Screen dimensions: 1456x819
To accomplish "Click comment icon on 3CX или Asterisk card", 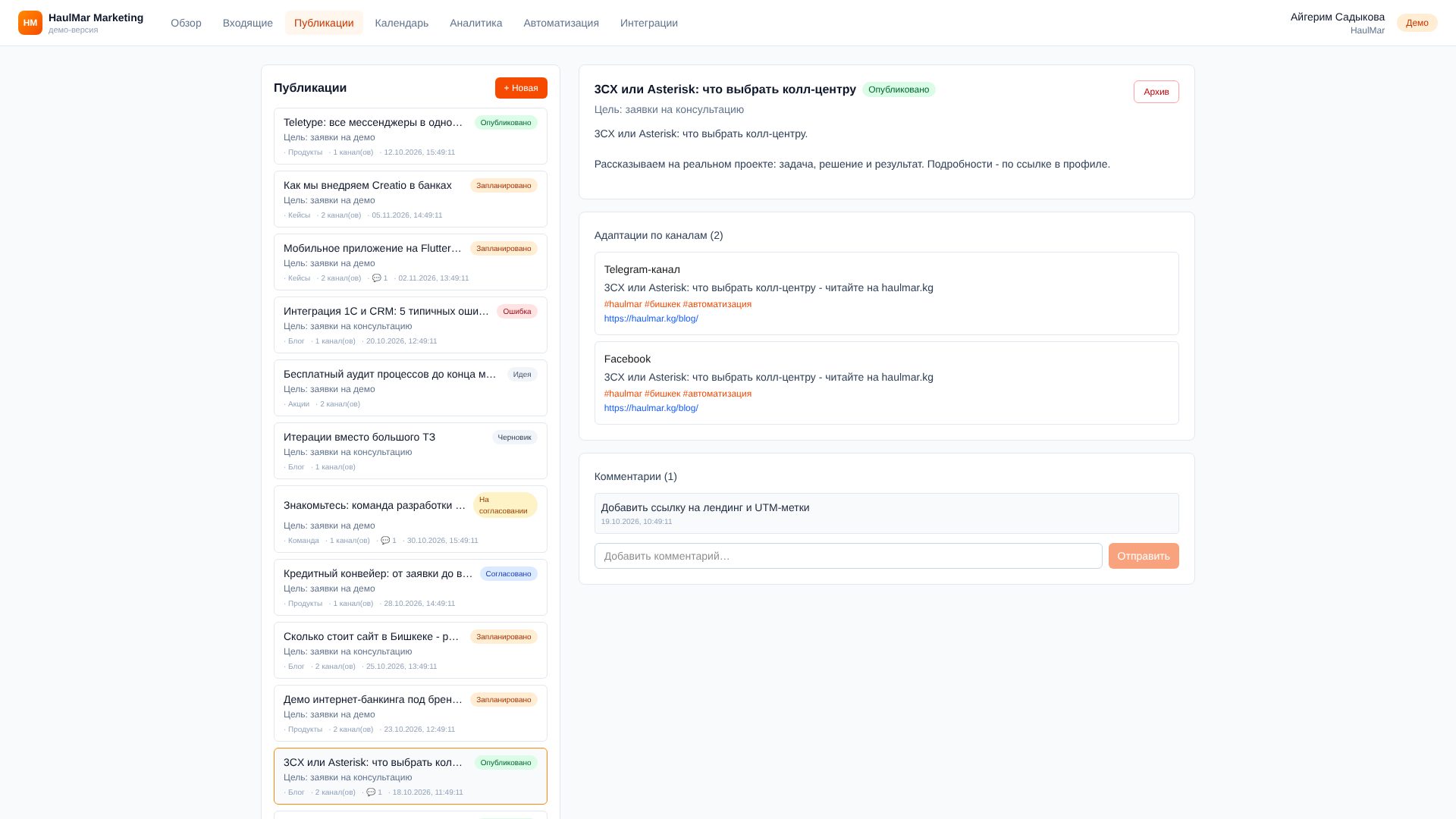I will point(371,792).
